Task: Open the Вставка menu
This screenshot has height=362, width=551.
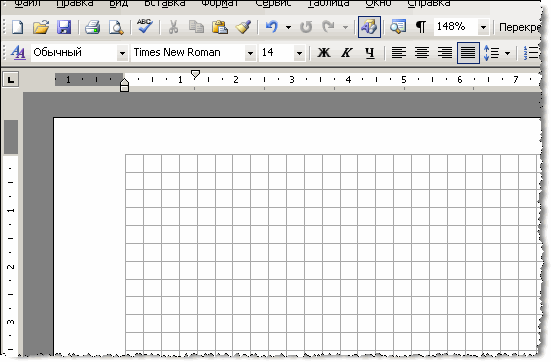Action: pos(165,3)
